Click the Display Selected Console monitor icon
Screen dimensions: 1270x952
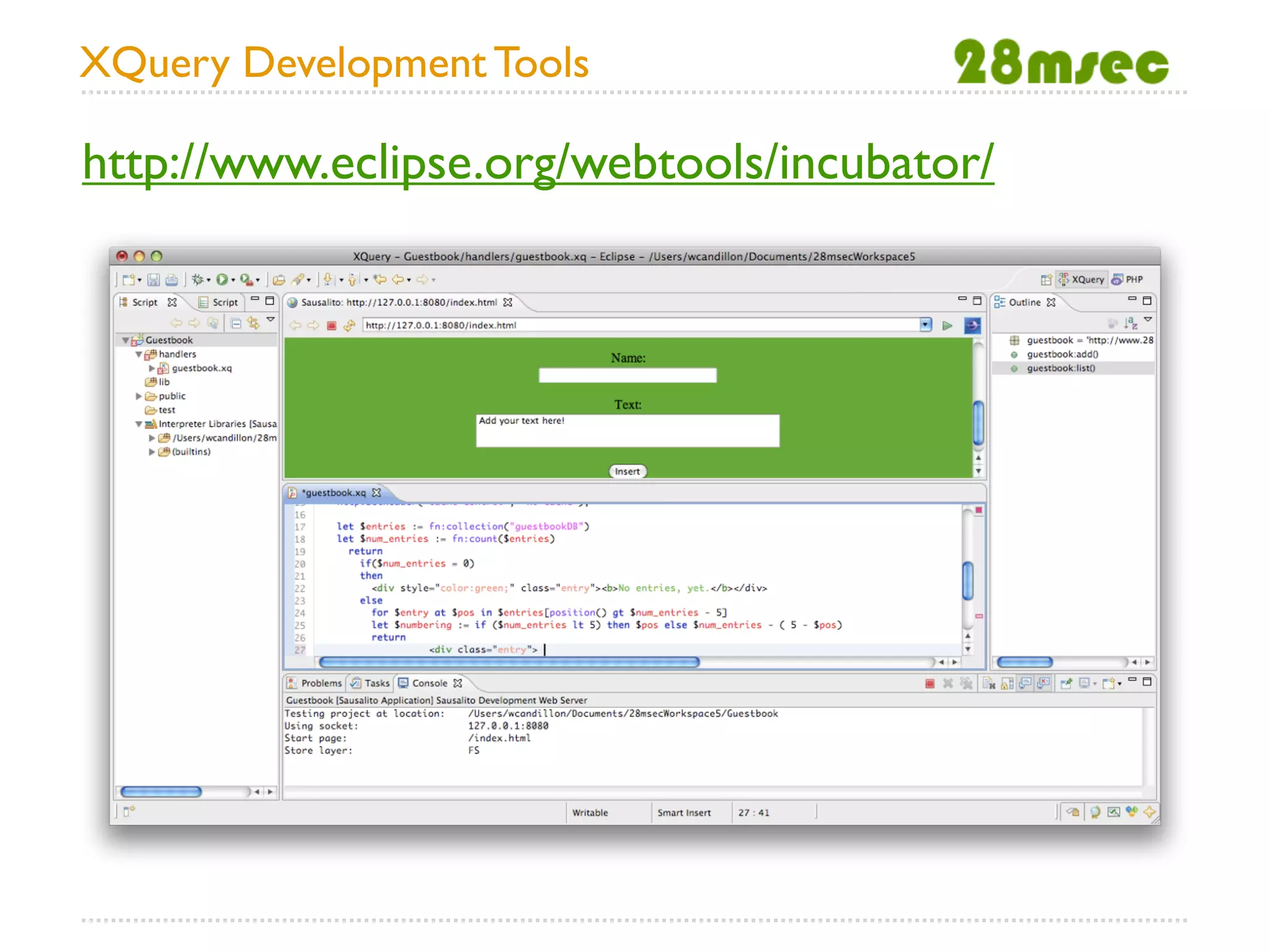(x=1085, y=683)
